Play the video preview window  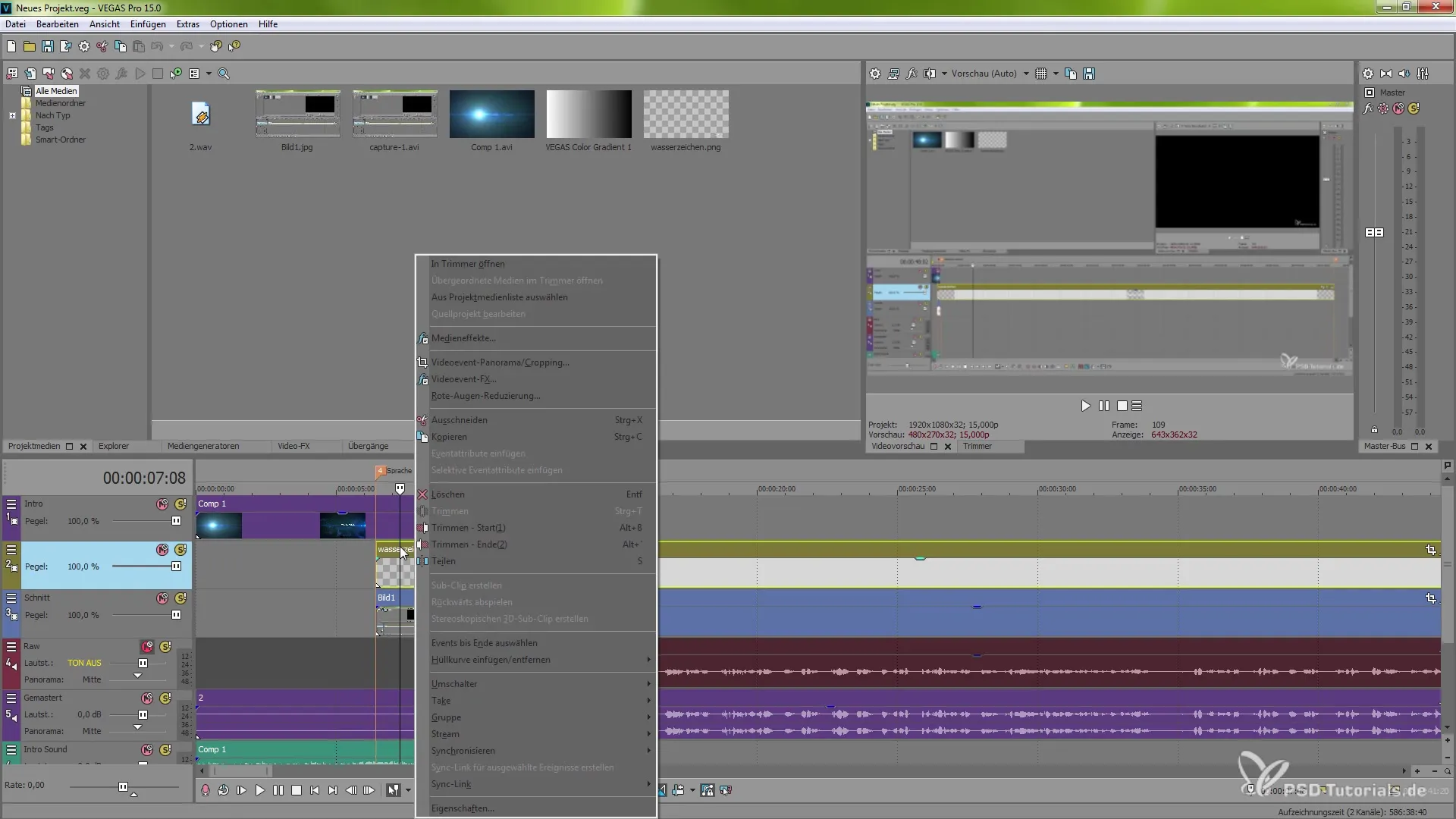click(x=1085, y=406)
